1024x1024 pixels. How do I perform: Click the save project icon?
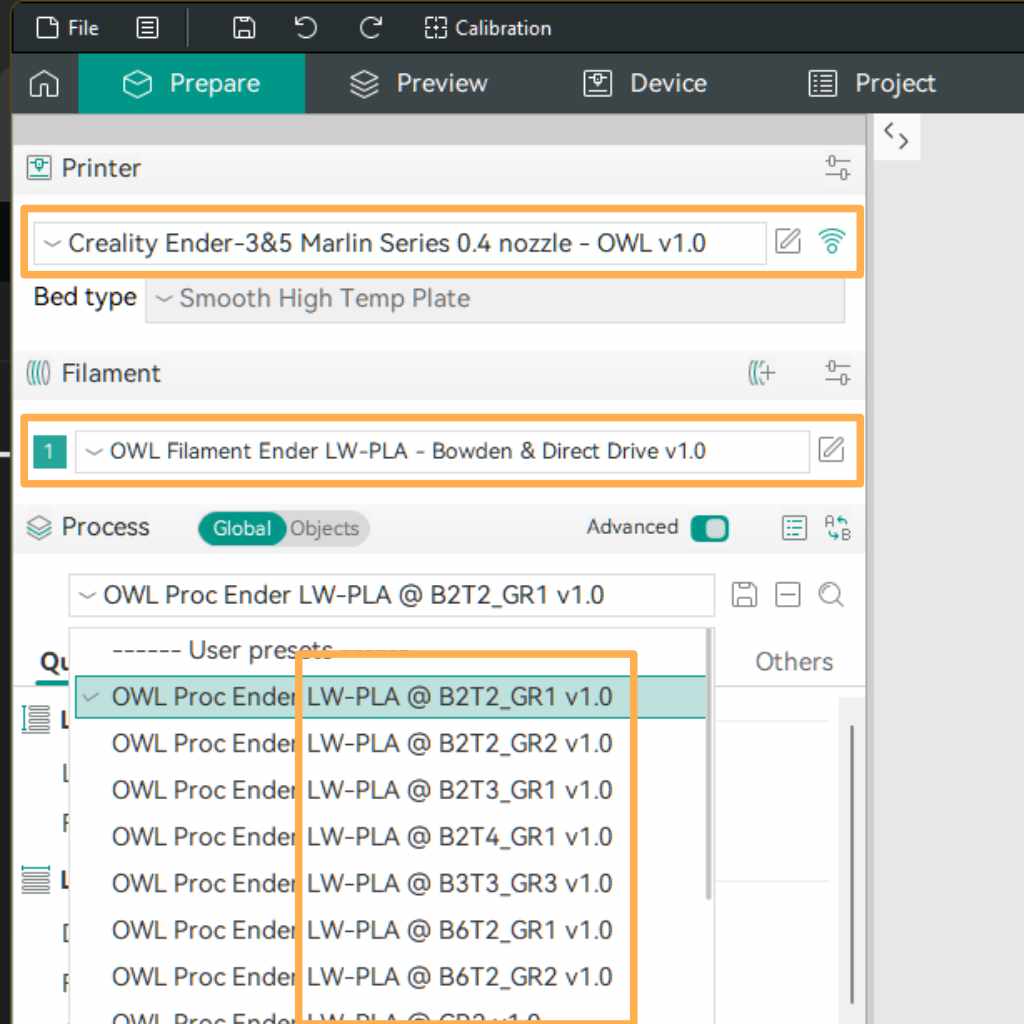[x=243, y=28]
